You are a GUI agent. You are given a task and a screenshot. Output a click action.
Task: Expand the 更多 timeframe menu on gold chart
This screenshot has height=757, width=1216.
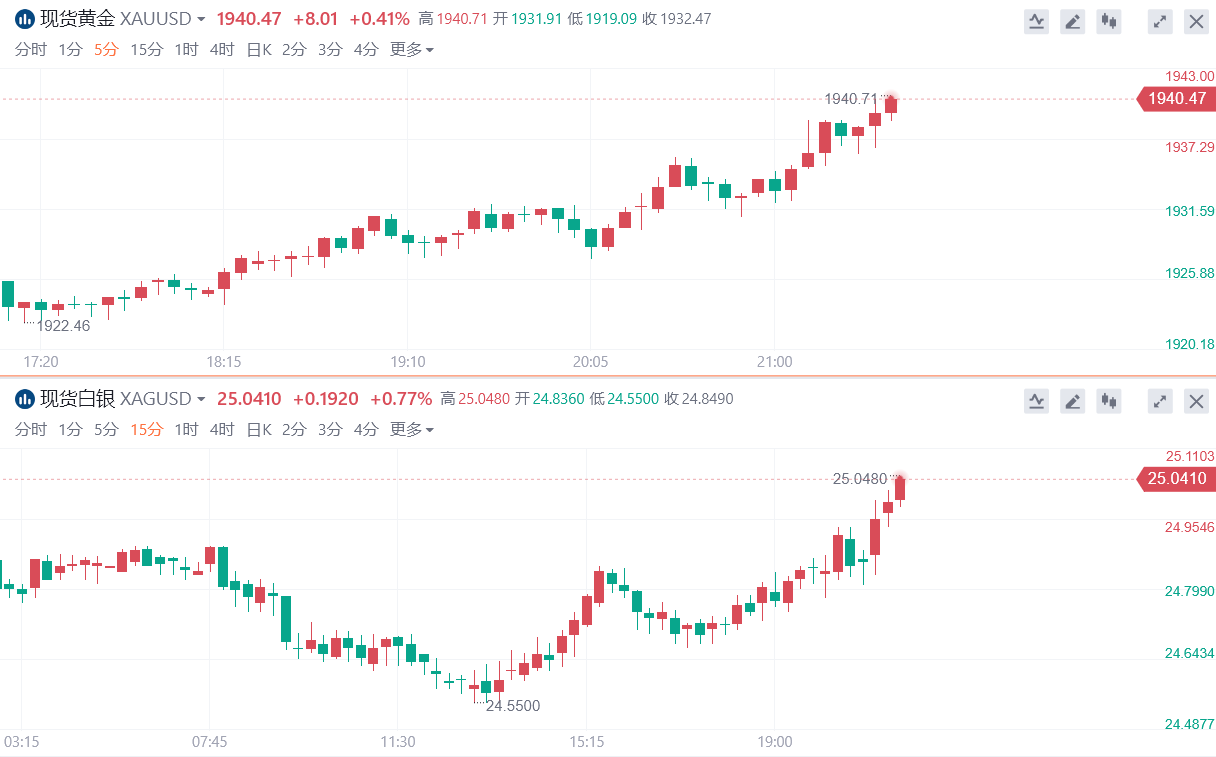pos(411,50)
